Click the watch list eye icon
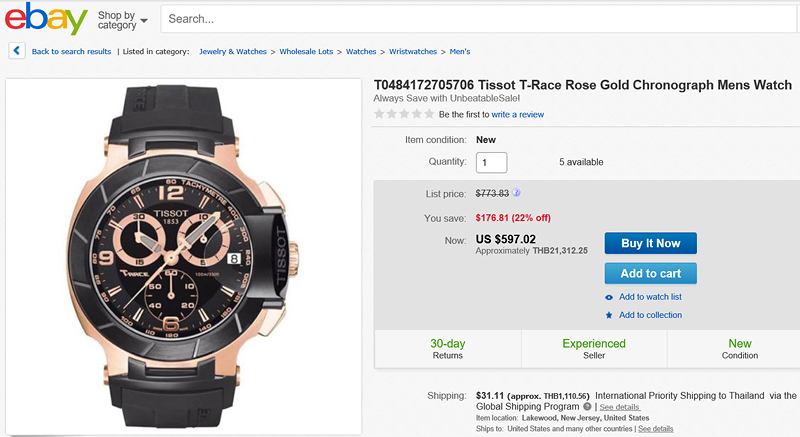The image size is (800, 437). click(609, 297)
